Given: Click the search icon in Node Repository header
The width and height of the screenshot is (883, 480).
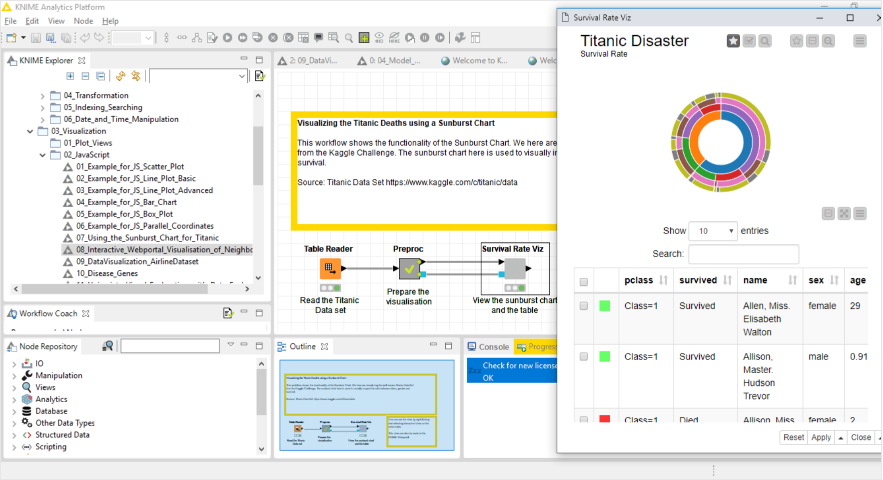Looking at the screenshot, I should 108,346.
